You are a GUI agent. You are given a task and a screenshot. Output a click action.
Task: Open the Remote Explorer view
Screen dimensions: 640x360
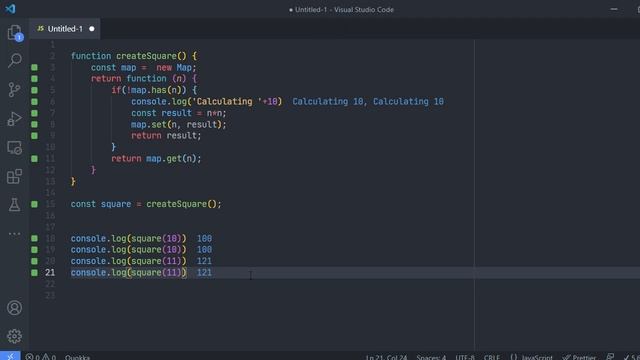pos(15,148)
